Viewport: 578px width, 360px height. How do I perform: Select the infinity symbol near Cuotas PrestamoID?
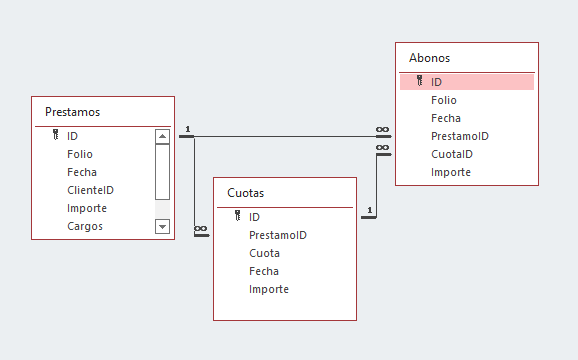pyautogui.click(x=201, y=229)
